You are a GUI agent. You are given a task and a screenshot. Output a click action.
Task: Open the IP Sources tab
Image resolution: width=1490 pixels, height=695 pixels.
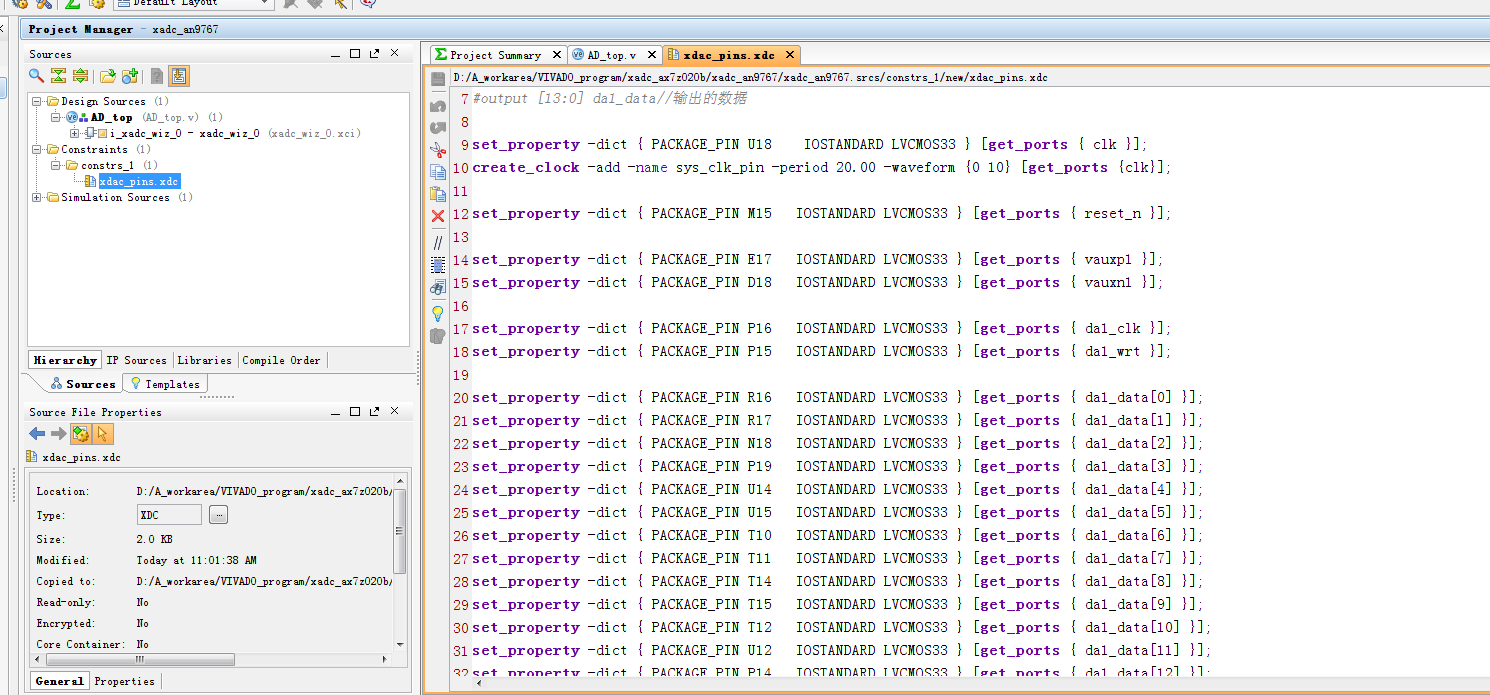137,360
